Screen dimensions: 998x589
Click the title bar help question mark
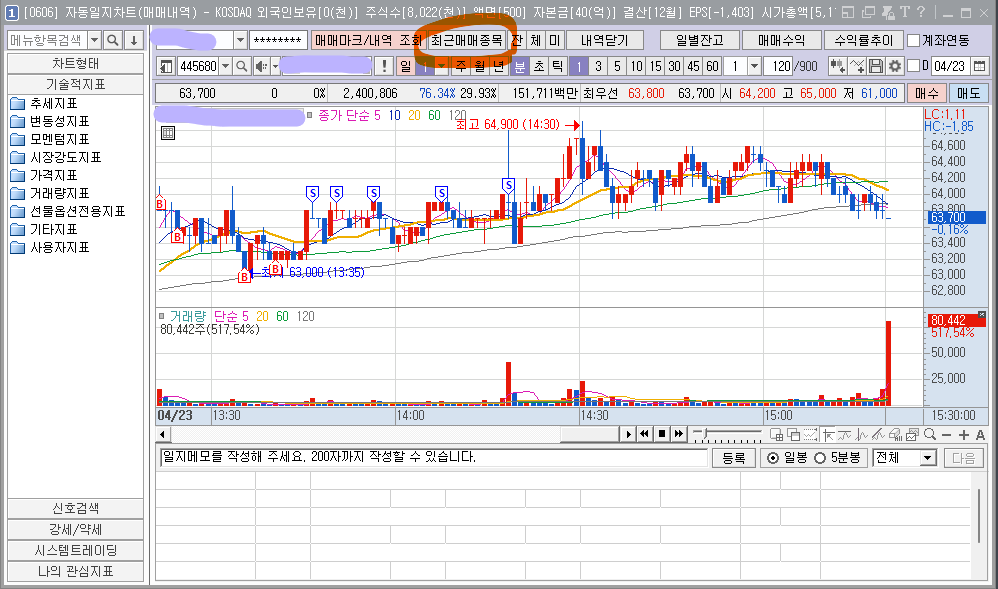(x=920, y=12)
